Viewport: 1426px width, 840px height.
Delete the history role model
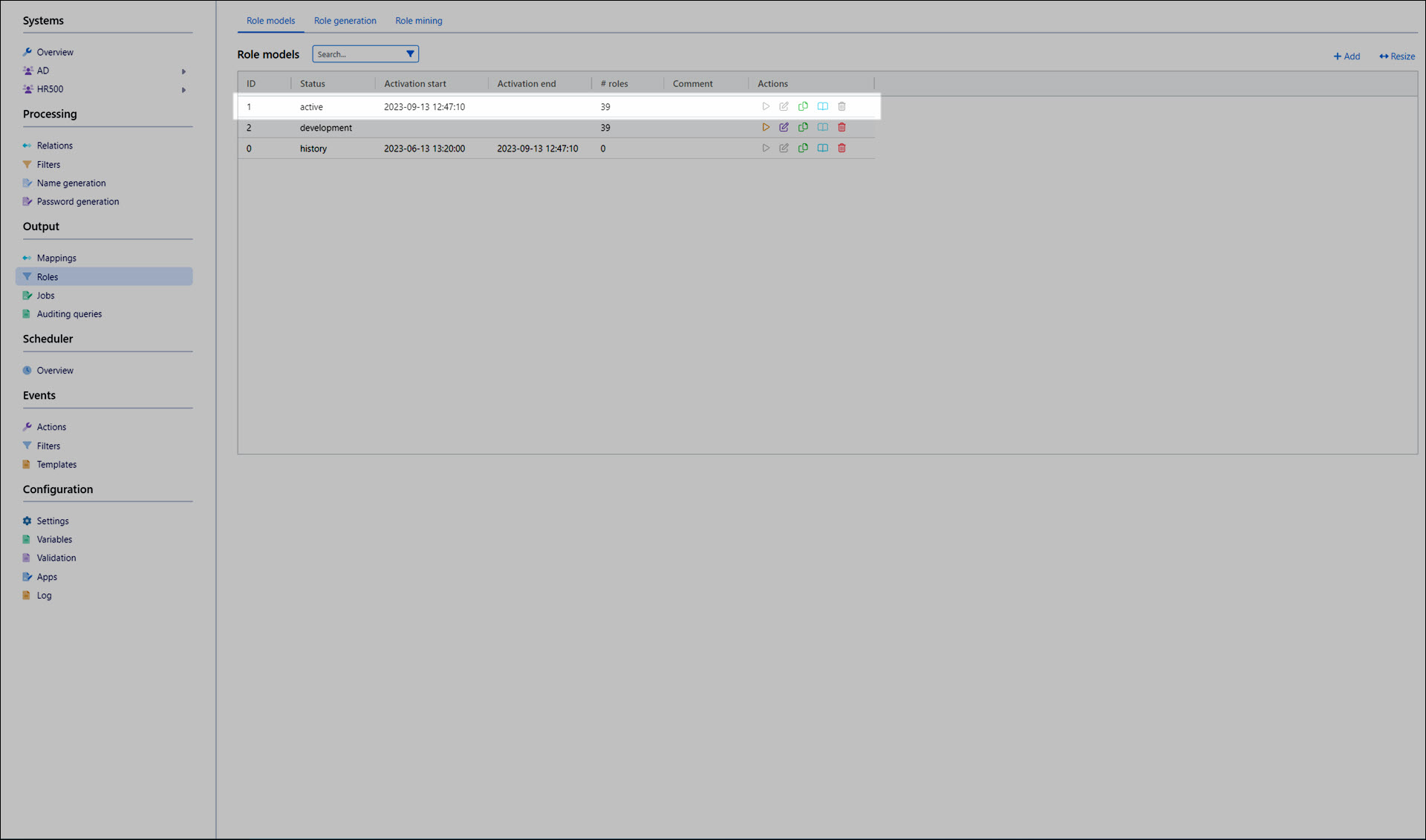[x=841, y=149]
